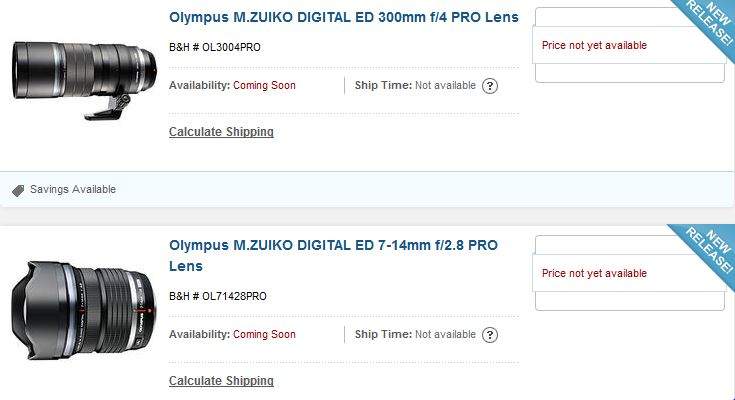Viewport: 735px width, 400px height.
Task: Open the Olympus 300mm f/4 PRO Lens title
Action: pos(344,17)
